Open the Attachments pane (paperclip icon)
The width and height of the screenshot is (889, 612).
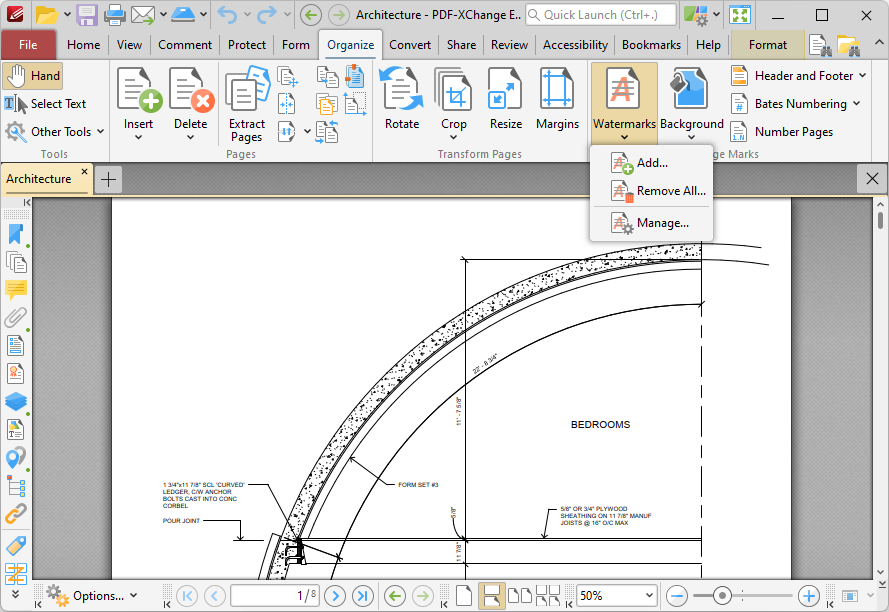point(15,318)
